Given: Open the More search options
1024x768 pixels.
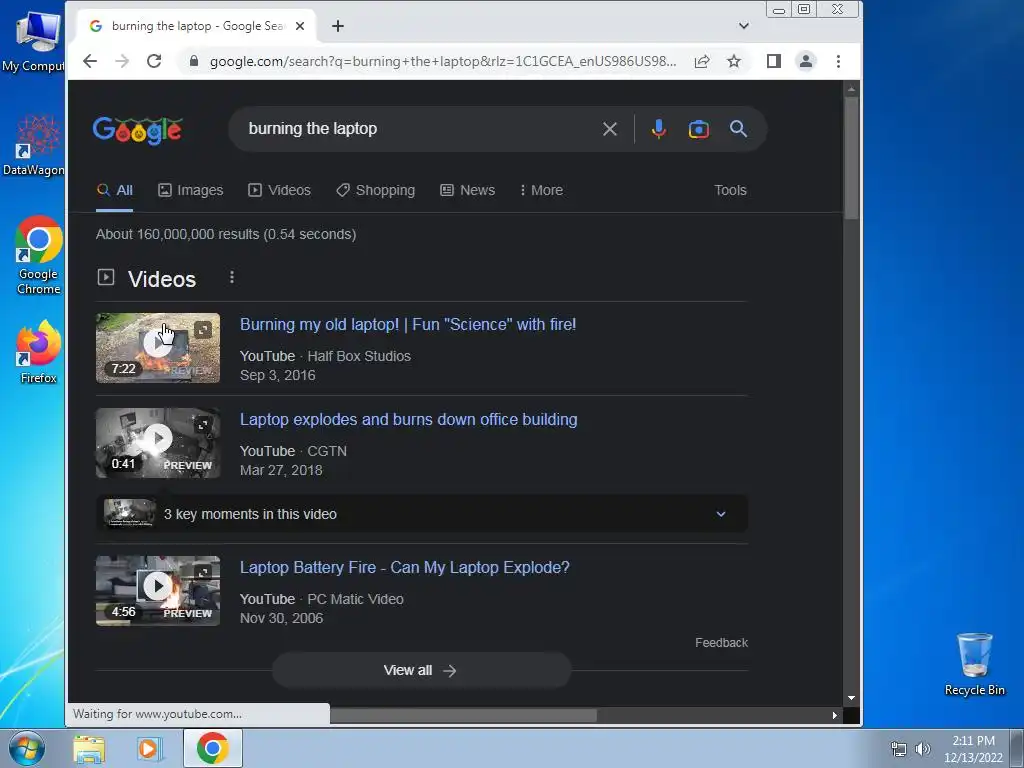Looking at the screenshot, I should click(541, 190).
